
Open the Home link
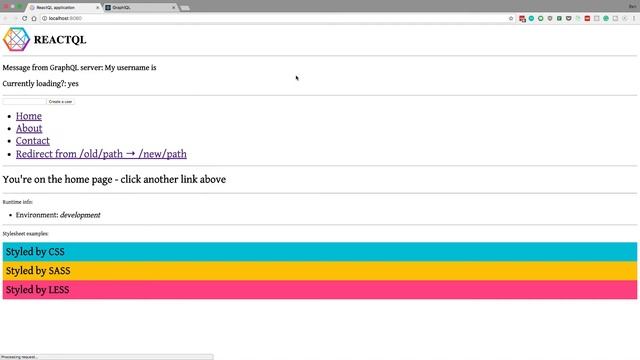tap(29, 116)
